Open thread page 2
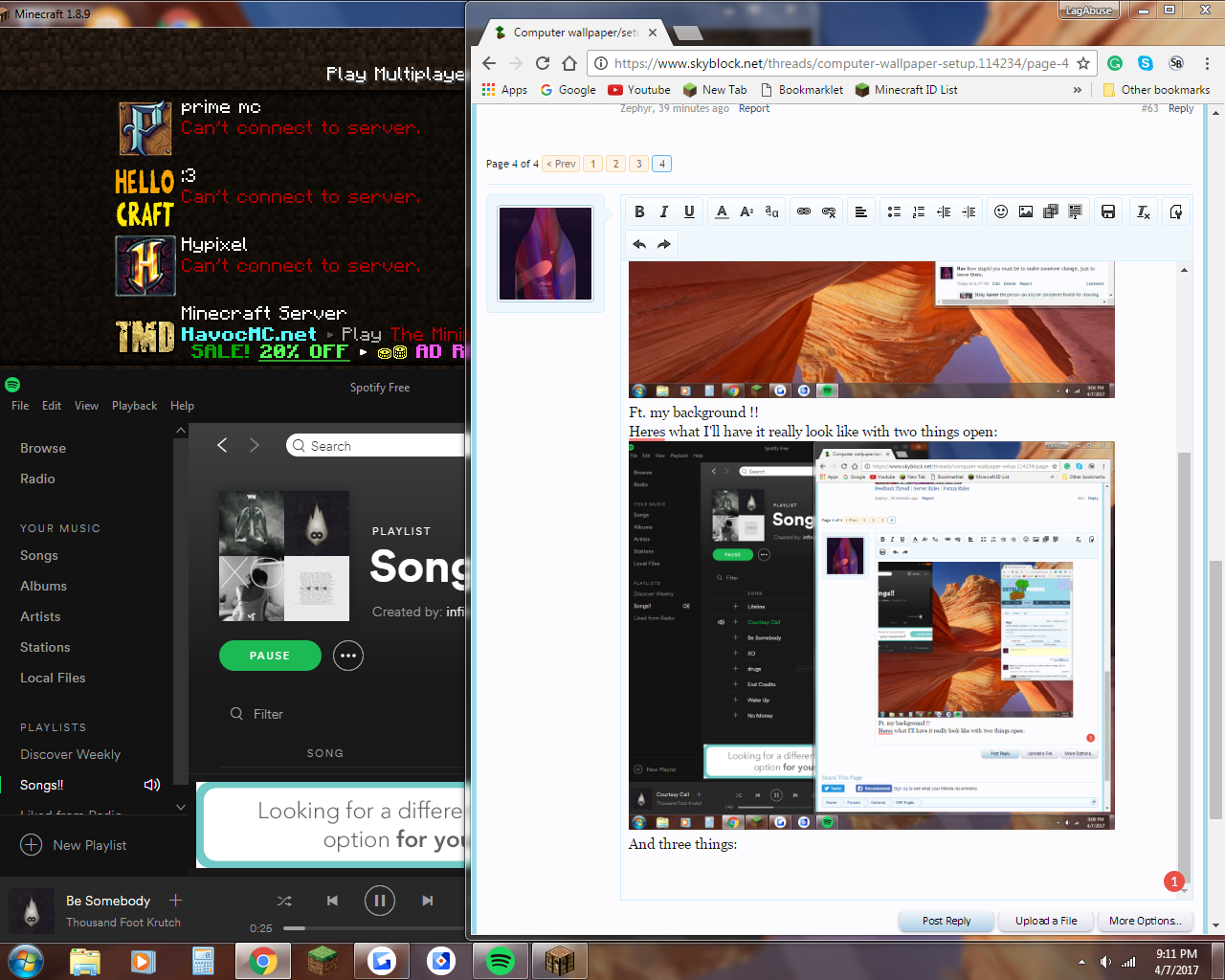This screenshot has width=1225, height=980. (x=616, y=164)
